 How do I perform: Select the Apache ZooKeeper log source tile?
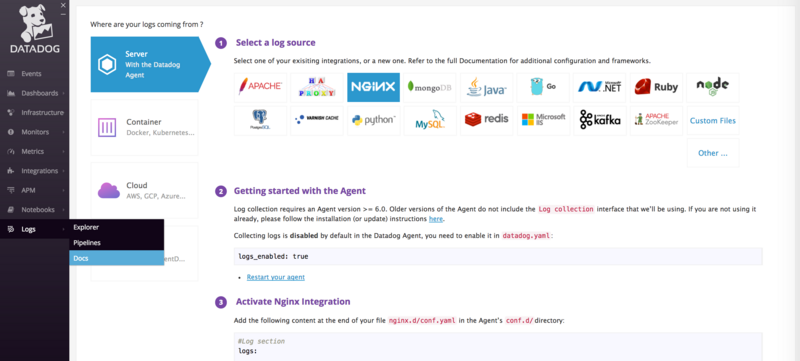click(656, 120)
